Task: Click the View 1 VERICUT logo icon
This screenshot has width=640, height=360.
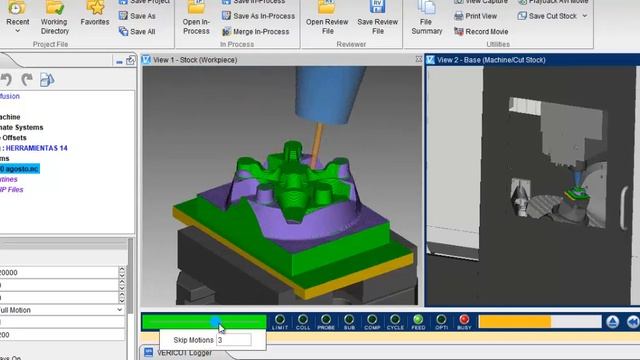Action: click(146, 60)
